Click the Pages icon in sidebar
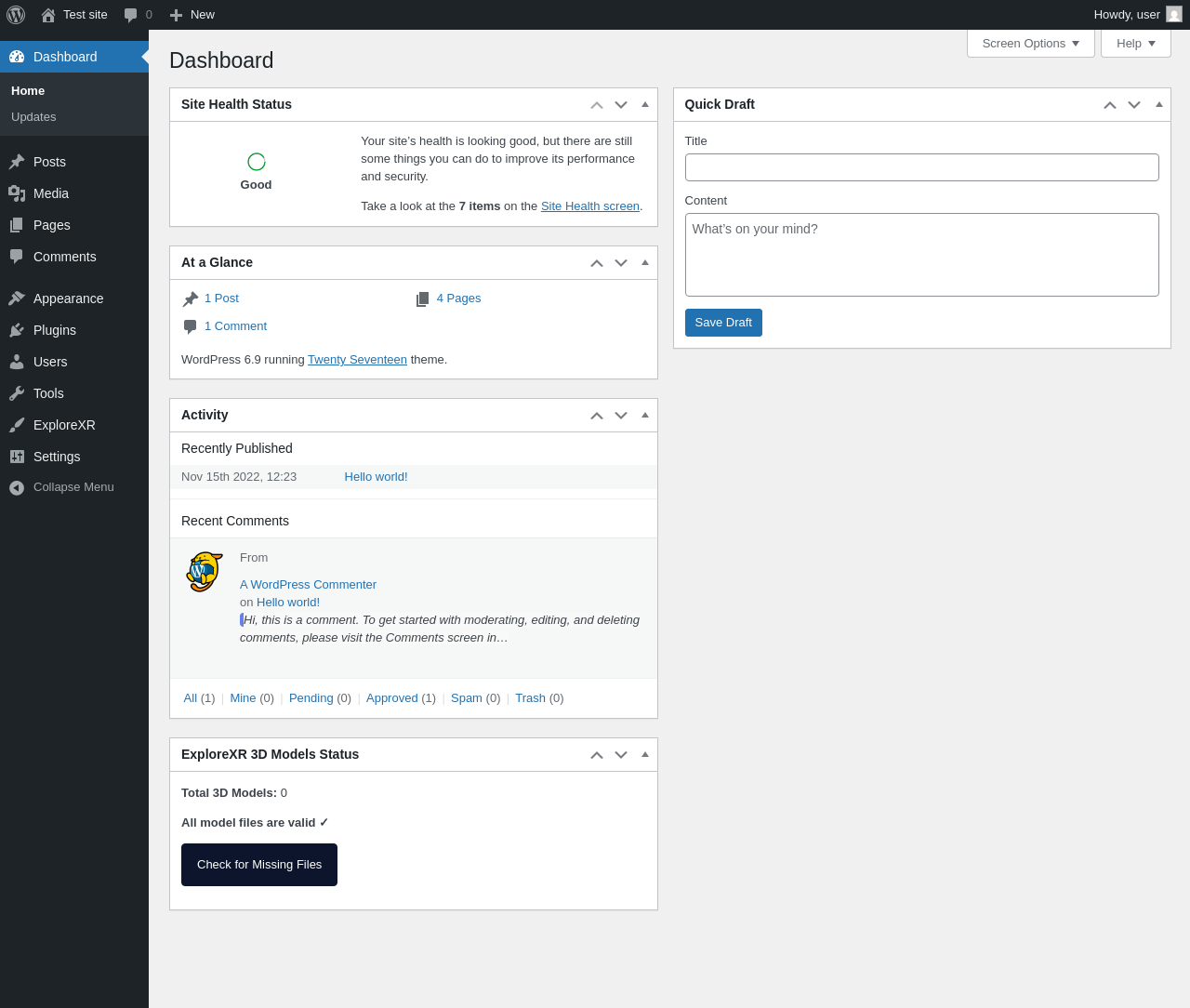Viewport: 1190px width, 1008px height. 17,225
